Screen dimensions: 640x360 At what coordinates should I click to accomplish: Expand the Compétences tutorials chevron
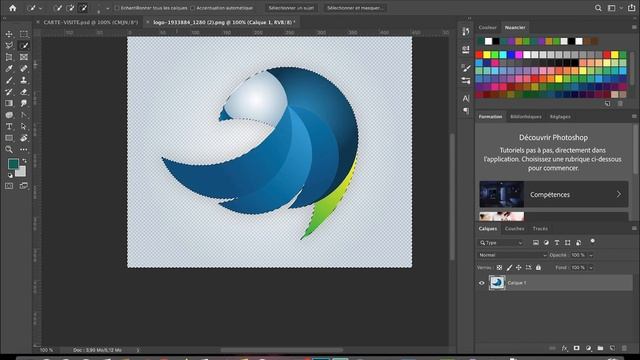tap(619, 194)
